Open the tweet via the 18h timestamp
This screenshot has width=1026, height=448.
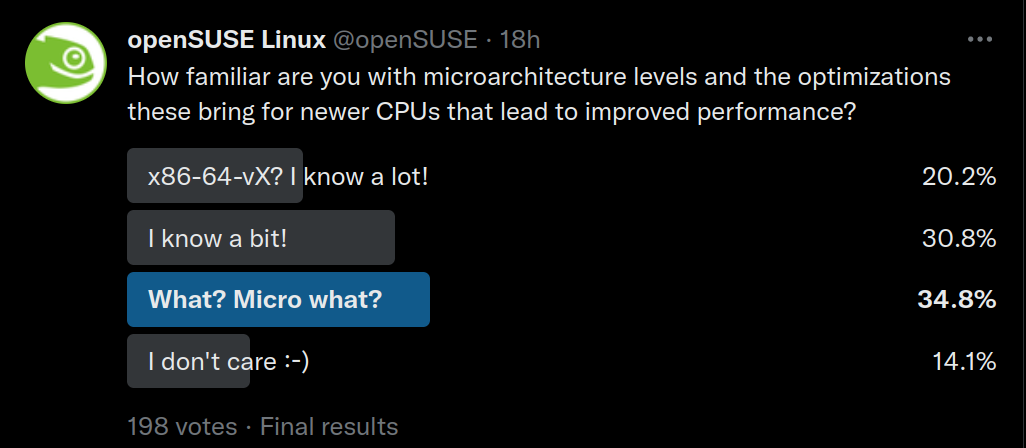520,40
